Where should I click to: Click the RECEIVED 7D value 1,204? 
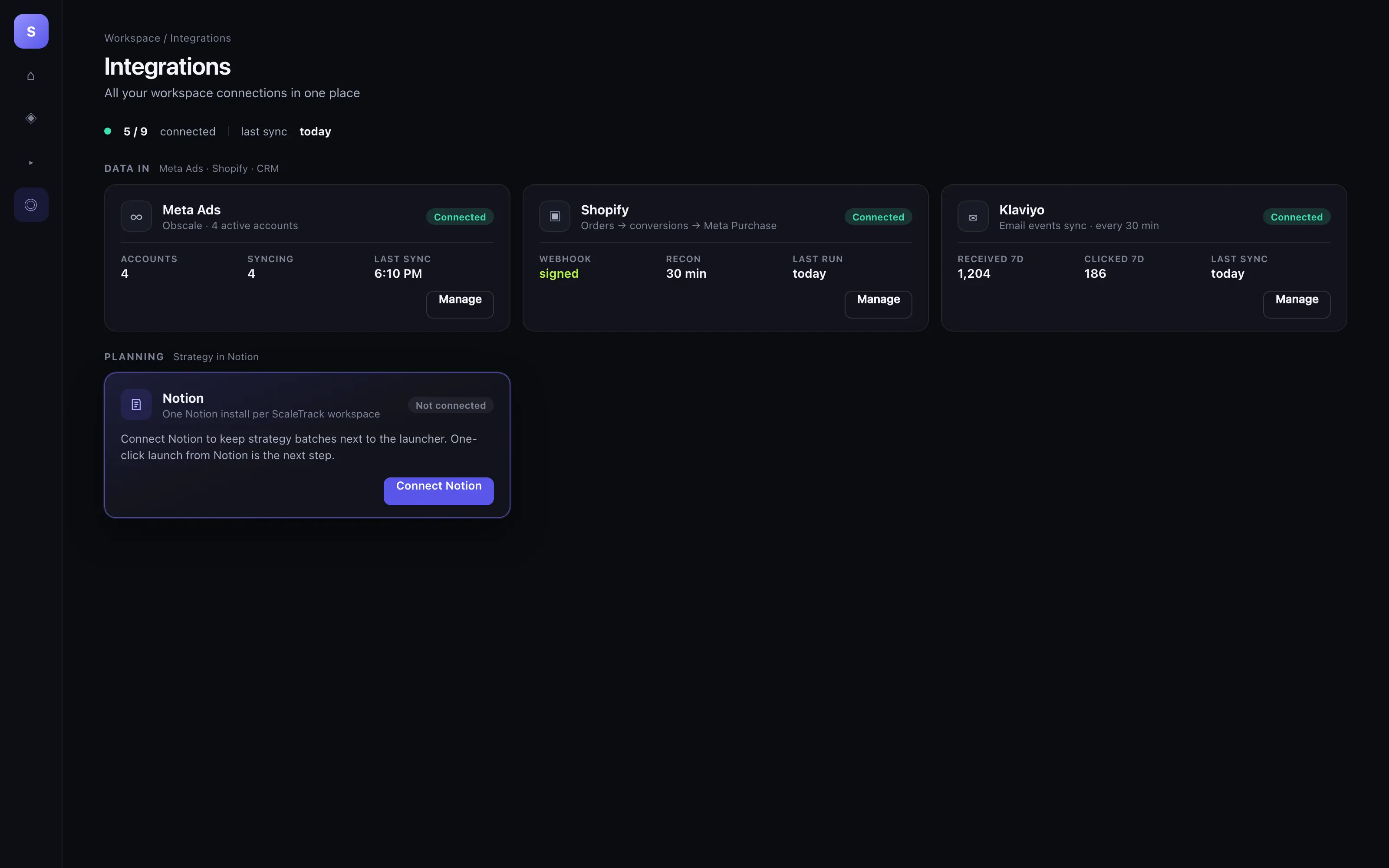click(974, 274)
